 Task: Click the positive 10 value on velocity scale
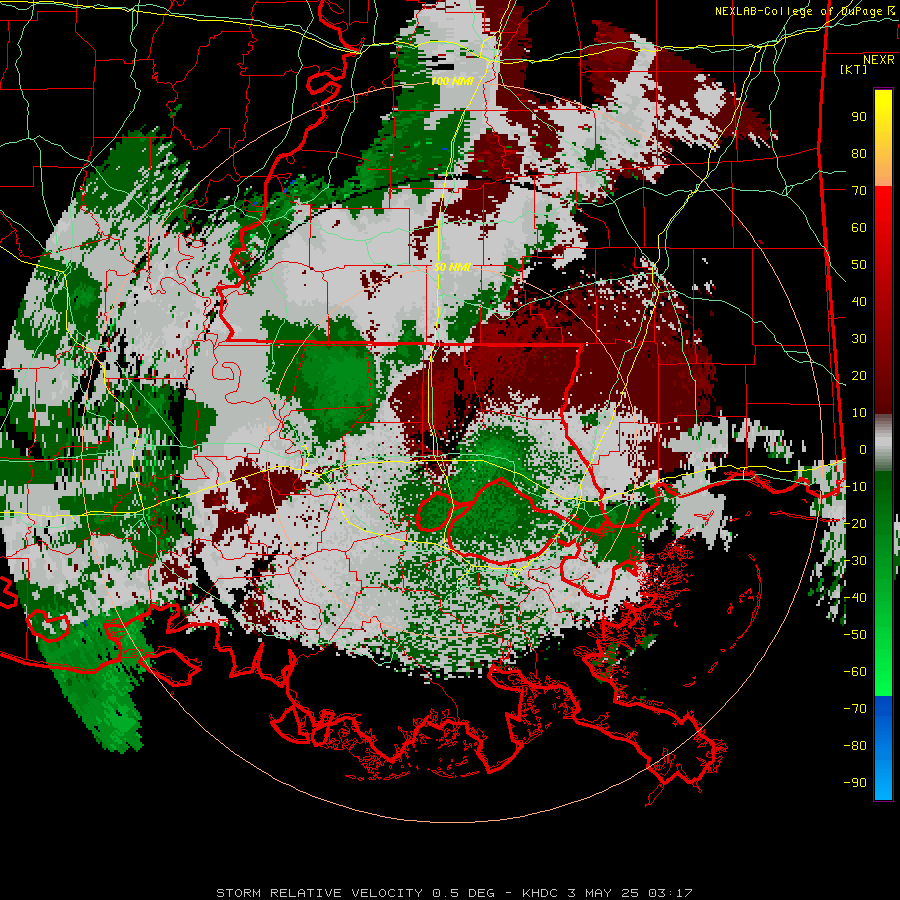[x=859, y=413]
